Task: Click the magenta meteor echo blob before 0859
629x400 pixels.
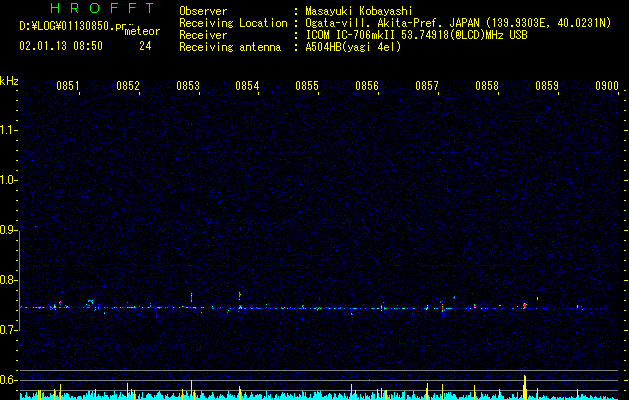Action: 524,306
